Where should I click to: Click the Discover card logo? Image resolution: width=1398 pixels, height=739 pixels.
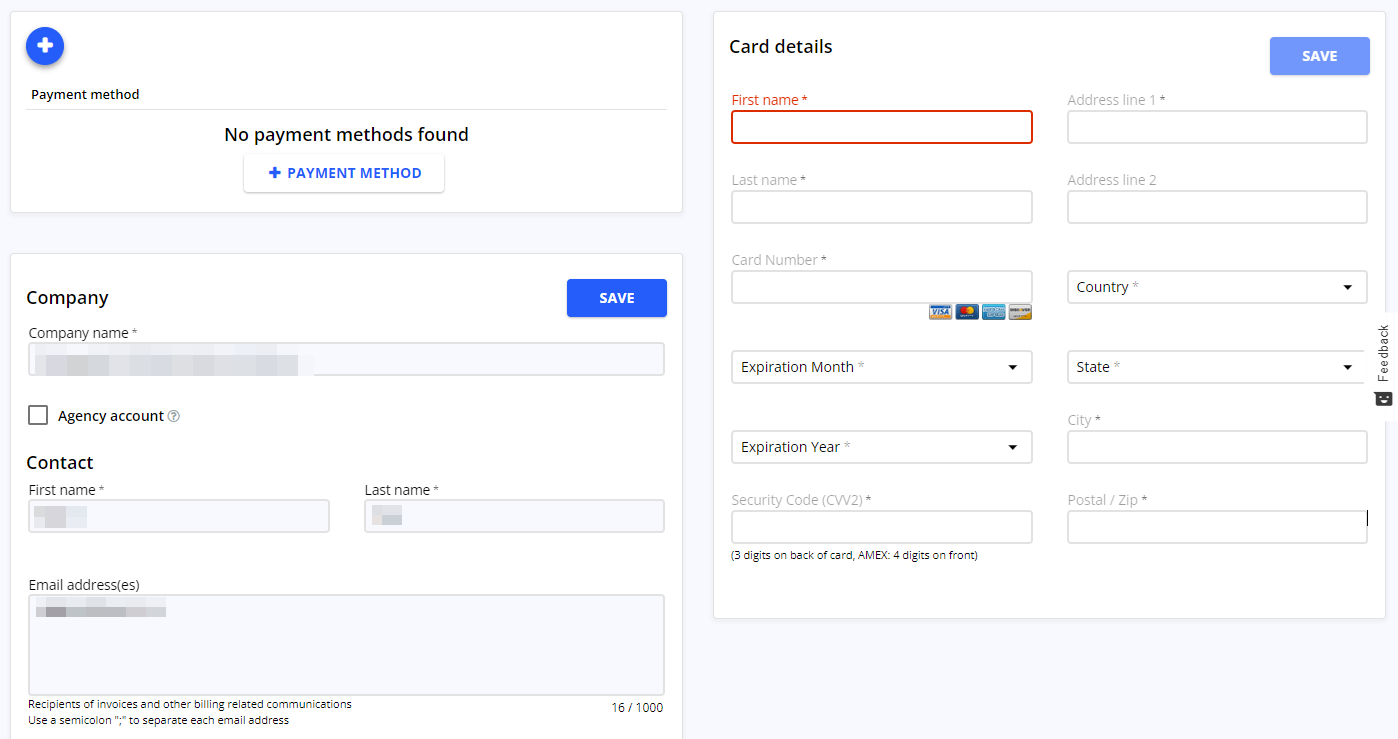pos(1019,312)
